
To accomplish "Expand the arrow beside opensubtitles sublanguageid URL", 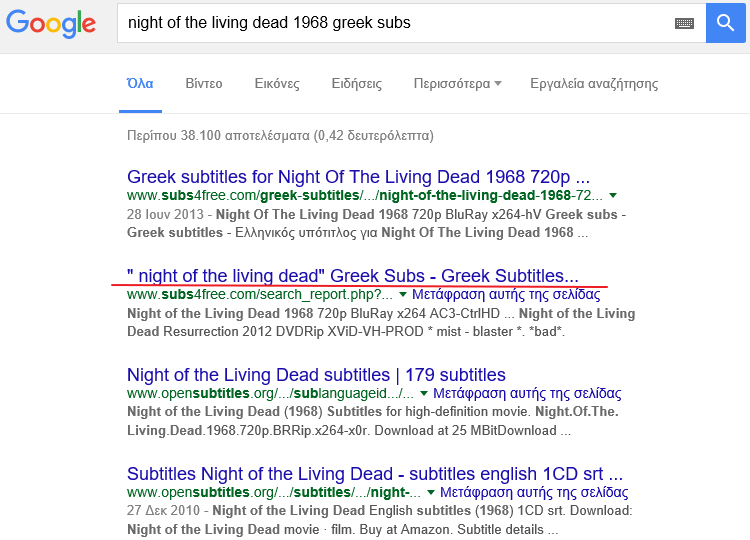I will pyautogui.click(x=423, y=393).
